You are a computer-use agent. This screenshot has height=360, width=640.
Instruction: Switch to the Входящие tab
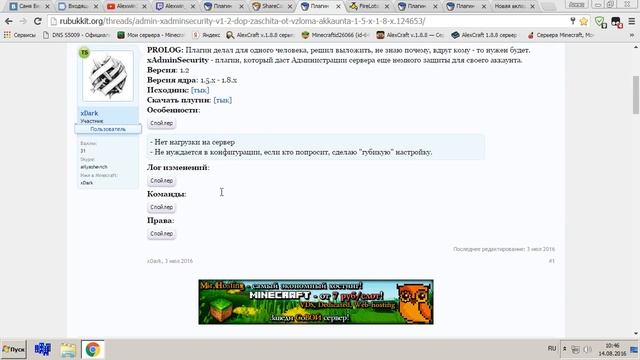78,6
